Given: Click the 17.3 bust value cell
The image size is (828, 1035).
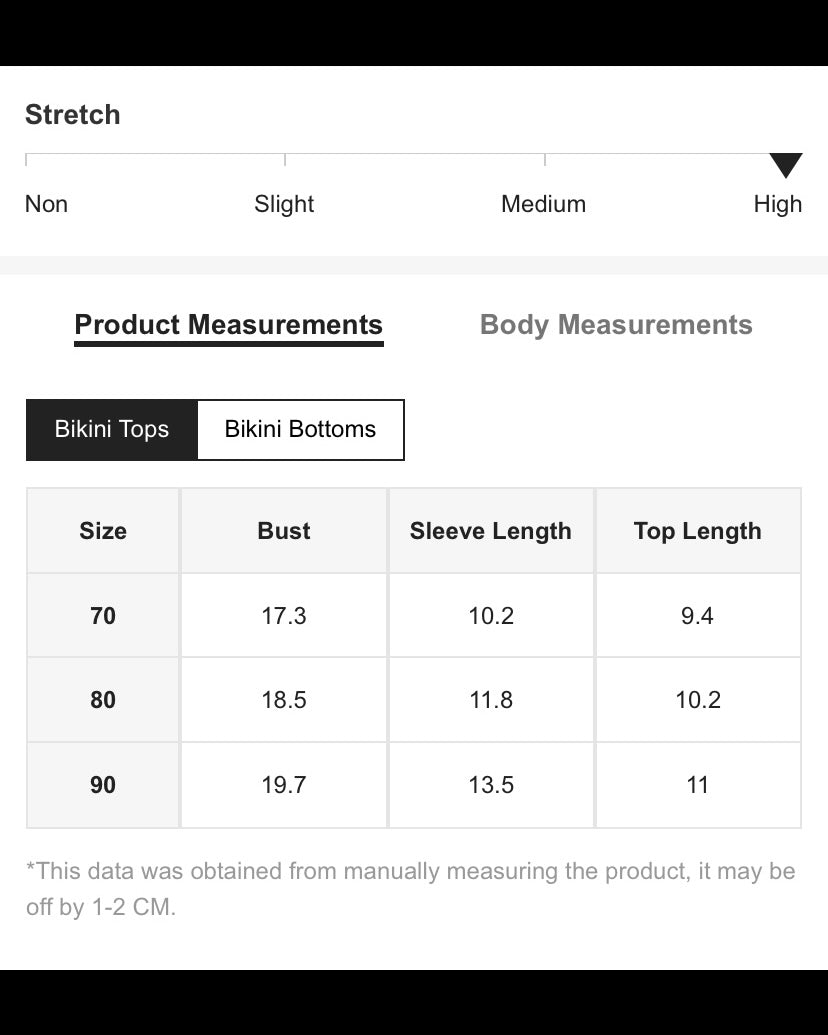Looking at the screenshot, I should tap(284, 616).
